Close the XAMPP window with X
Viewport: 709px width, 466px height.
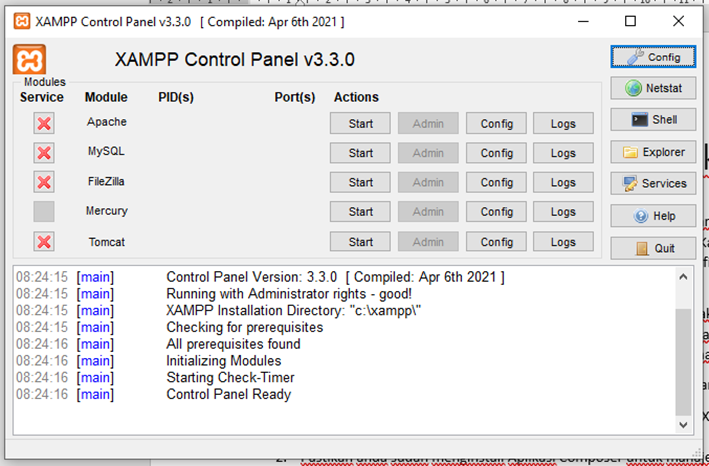pyautogui.click(x=678, y=21)
